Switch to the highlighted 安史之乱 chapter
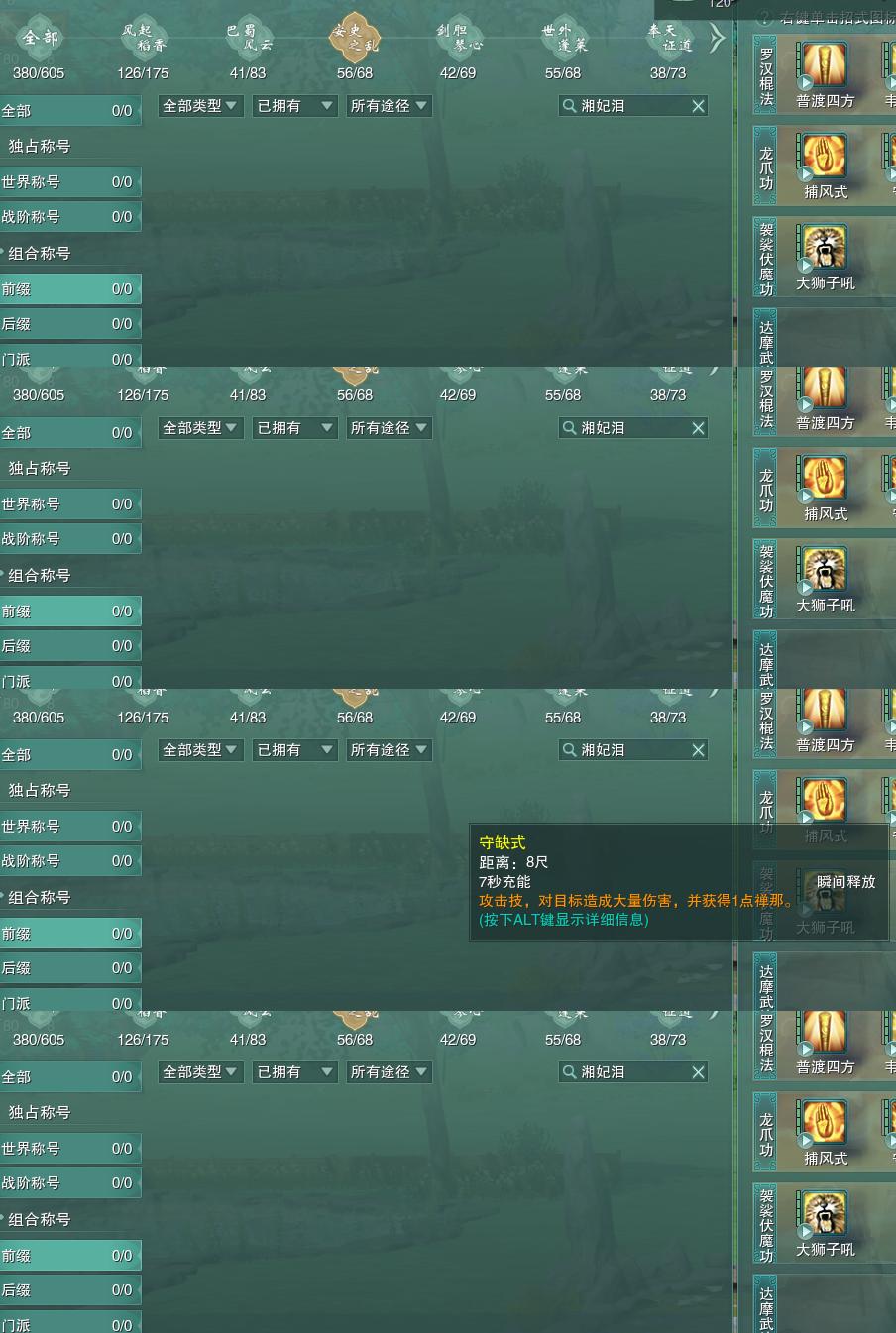896x1333 pixels. [355, 38]
